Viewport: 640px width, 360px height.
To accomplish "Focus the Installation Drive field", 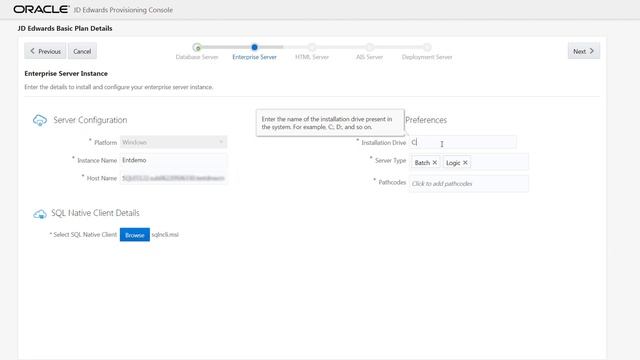I will pyautogui.click(x=462, y=142).
